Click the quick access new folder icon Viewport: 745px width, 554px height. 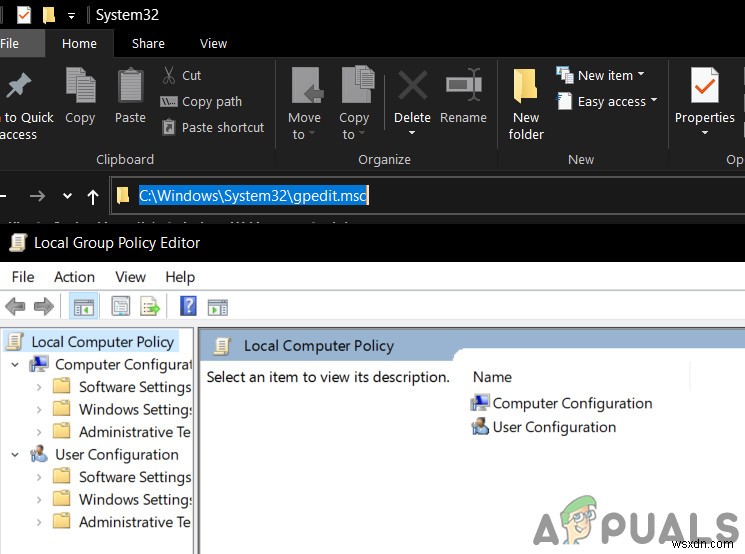pos(48,15)
